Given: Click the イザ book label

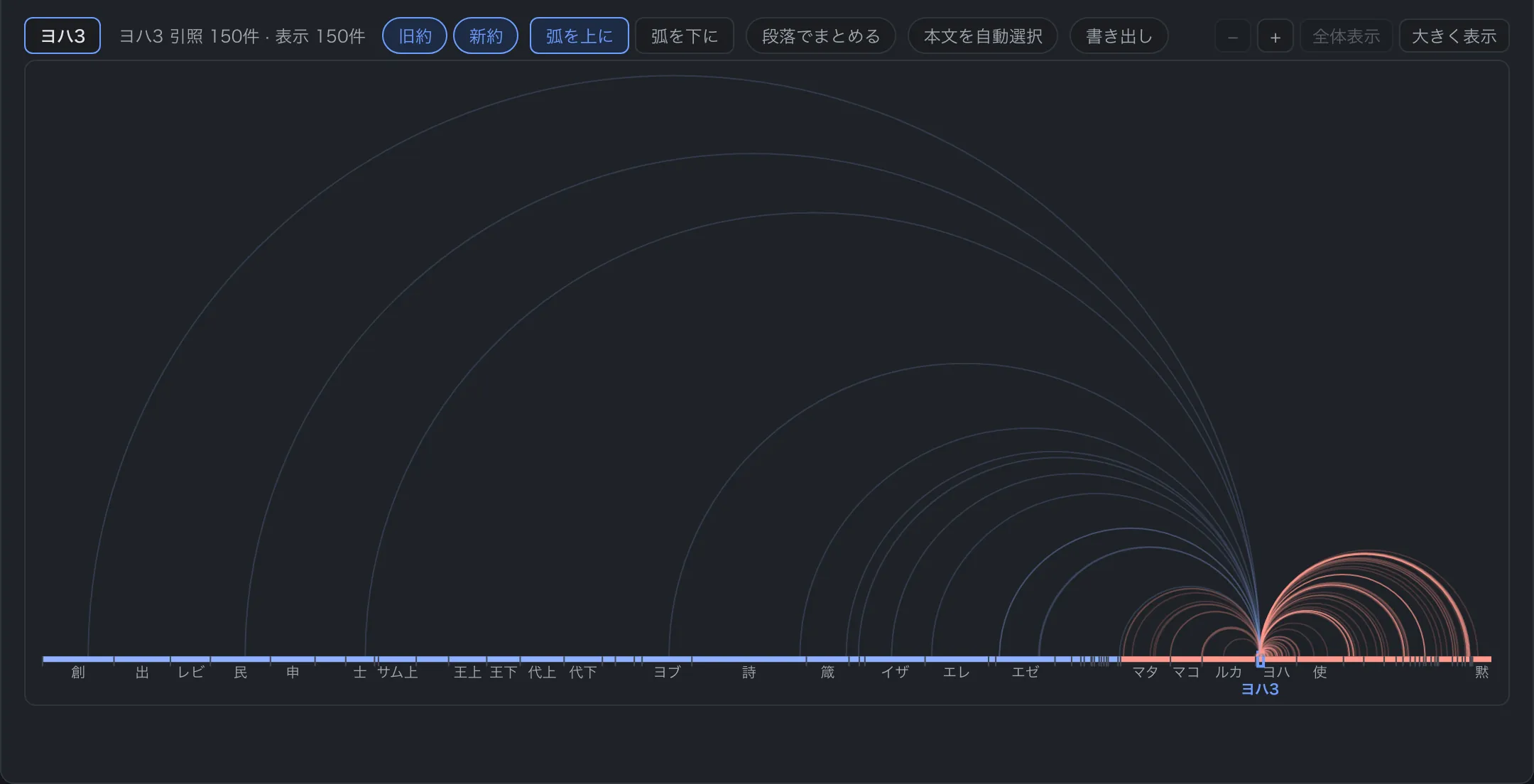Looking at the screenshot, I should (895, 672).
